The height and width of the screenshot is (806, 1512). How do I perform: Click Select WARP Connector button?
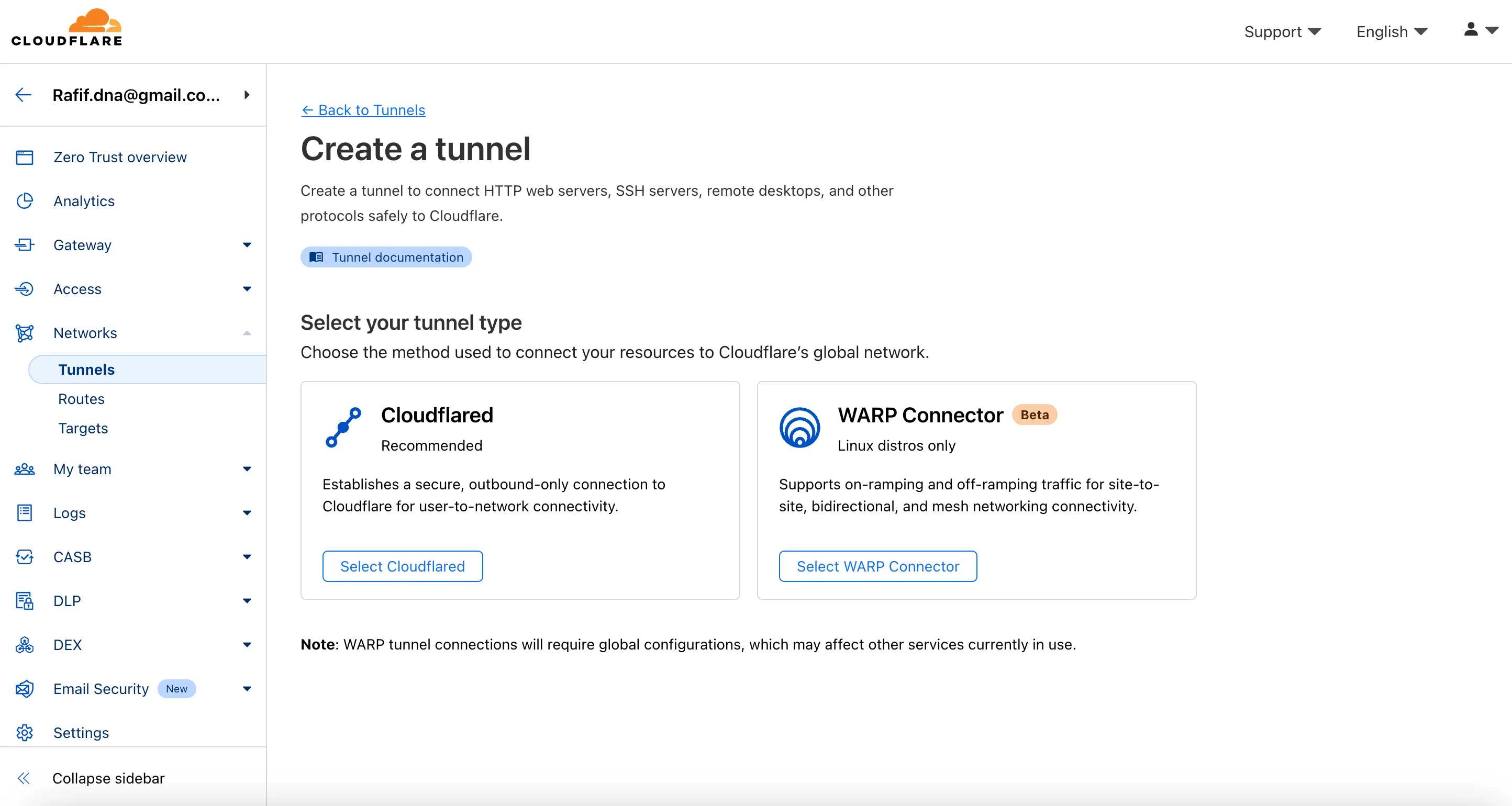877,566
